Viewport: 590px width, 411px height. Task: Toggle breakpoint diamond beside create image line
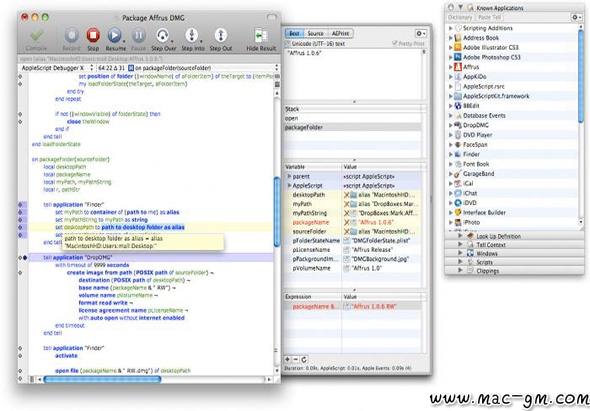coord(20,272)
